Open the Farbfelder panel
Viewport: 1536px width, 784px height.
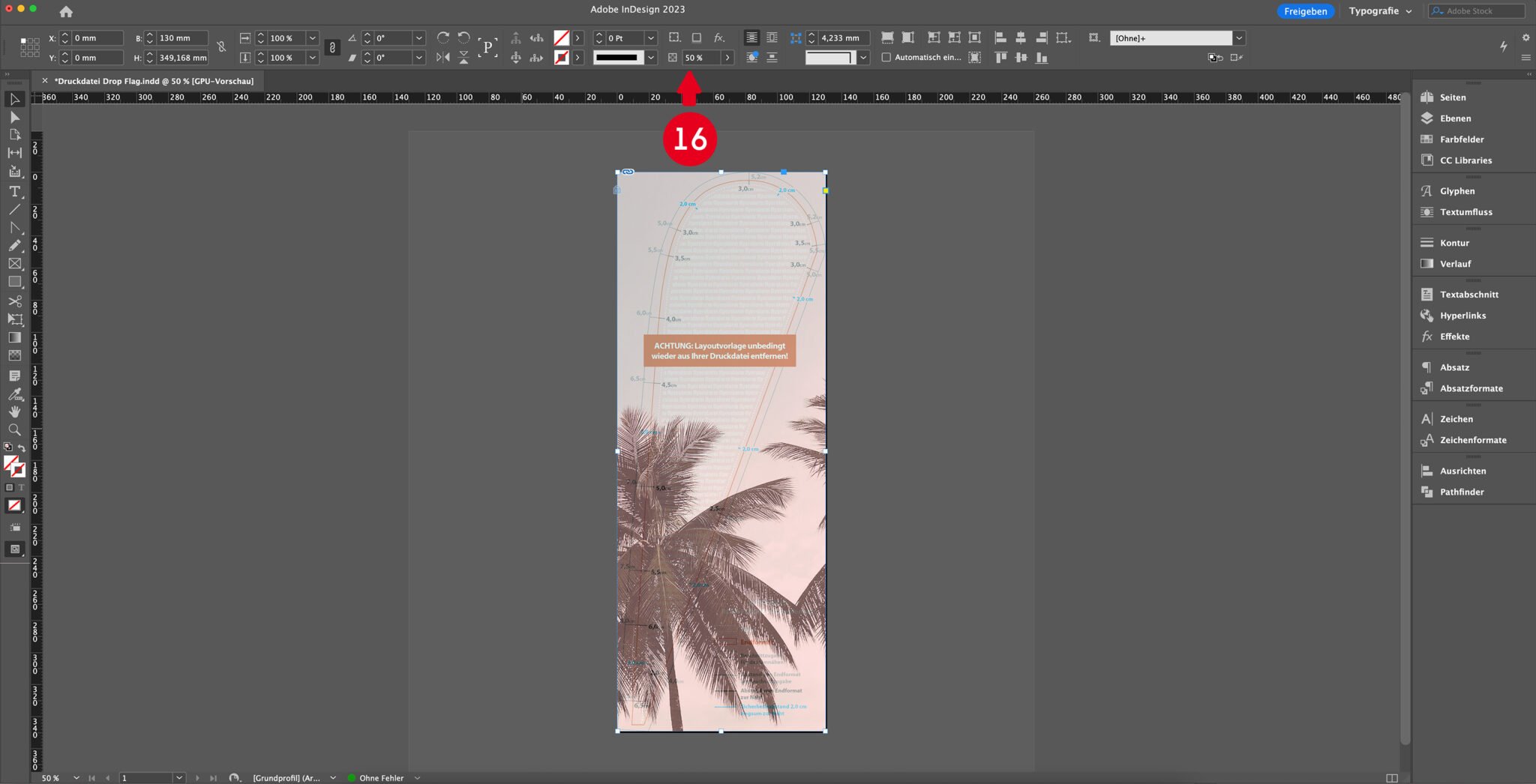(1460, 139)
